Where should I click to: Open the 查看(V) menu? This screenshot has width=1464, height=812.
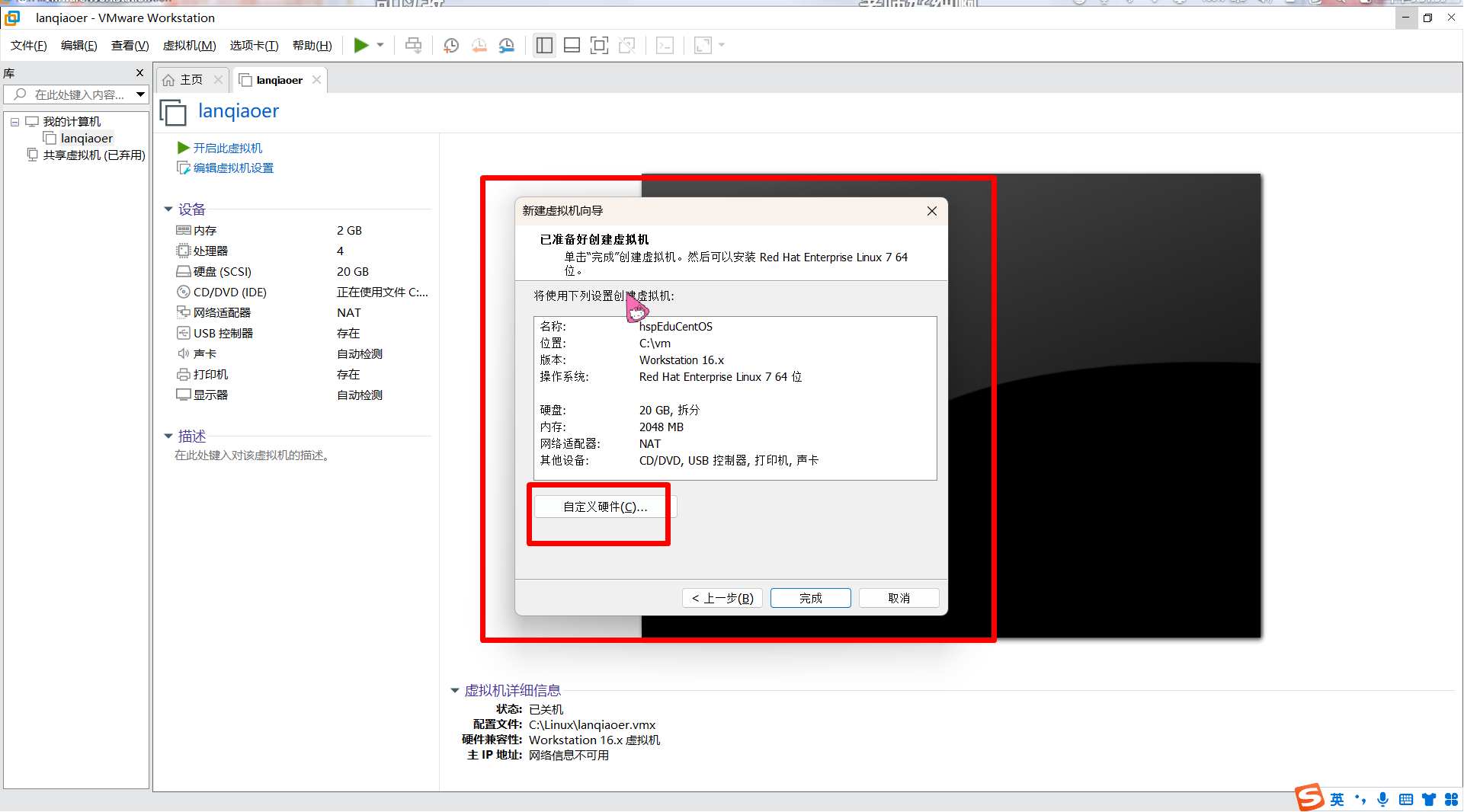130,46
